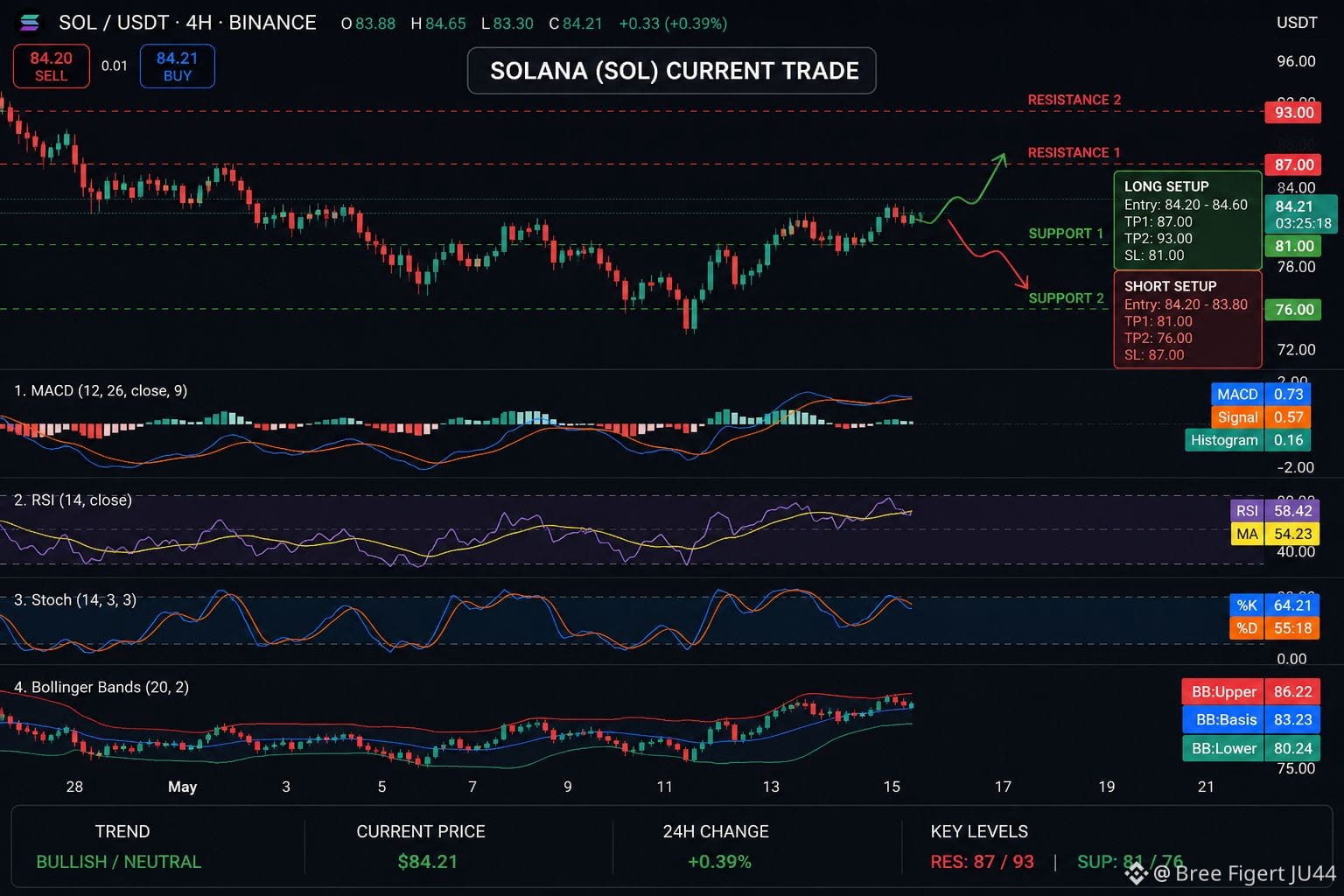The image size is (1344, 896).
Task: Click the 21 date label on time axis
Action: [1206, 787]
